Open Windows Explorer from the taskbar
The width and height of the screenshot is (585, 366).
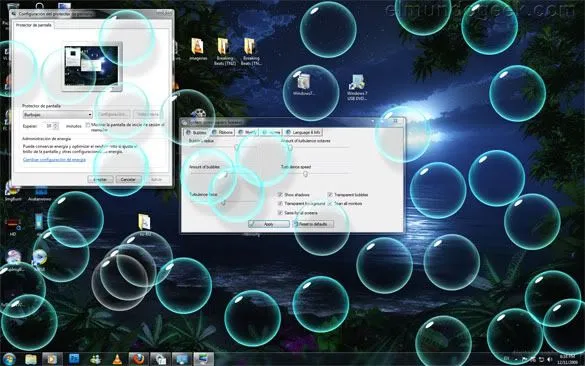pyautogui.click(x=31, y=359)
